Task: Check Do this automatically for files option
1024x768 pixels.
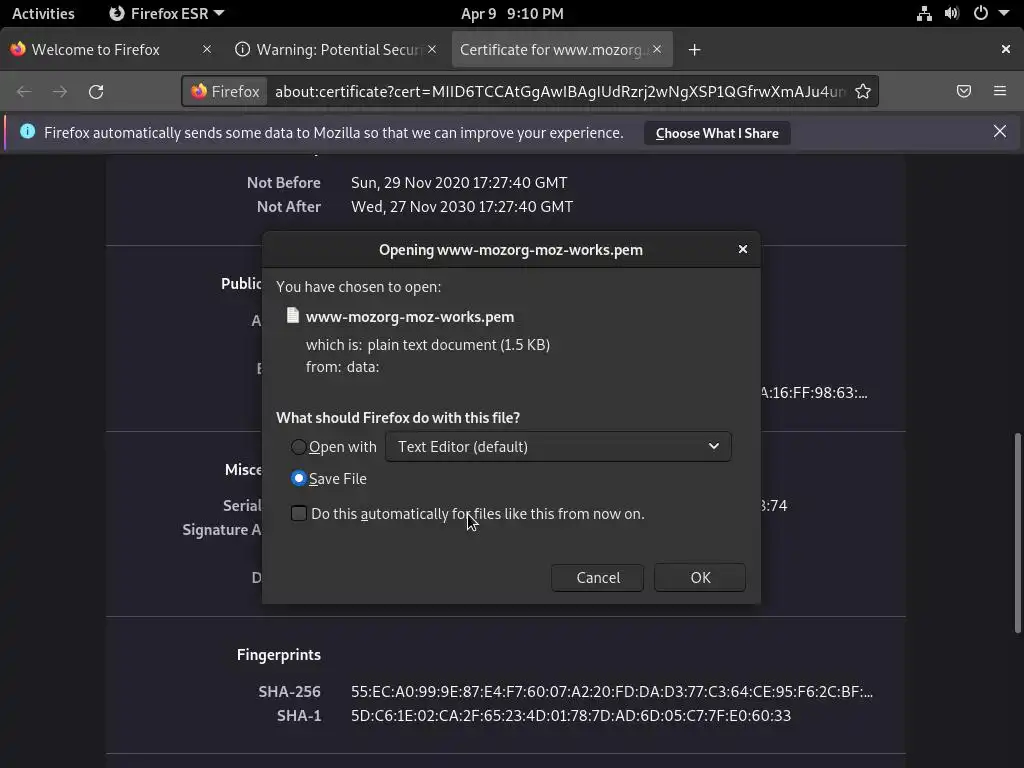Action: pos(298,513)
